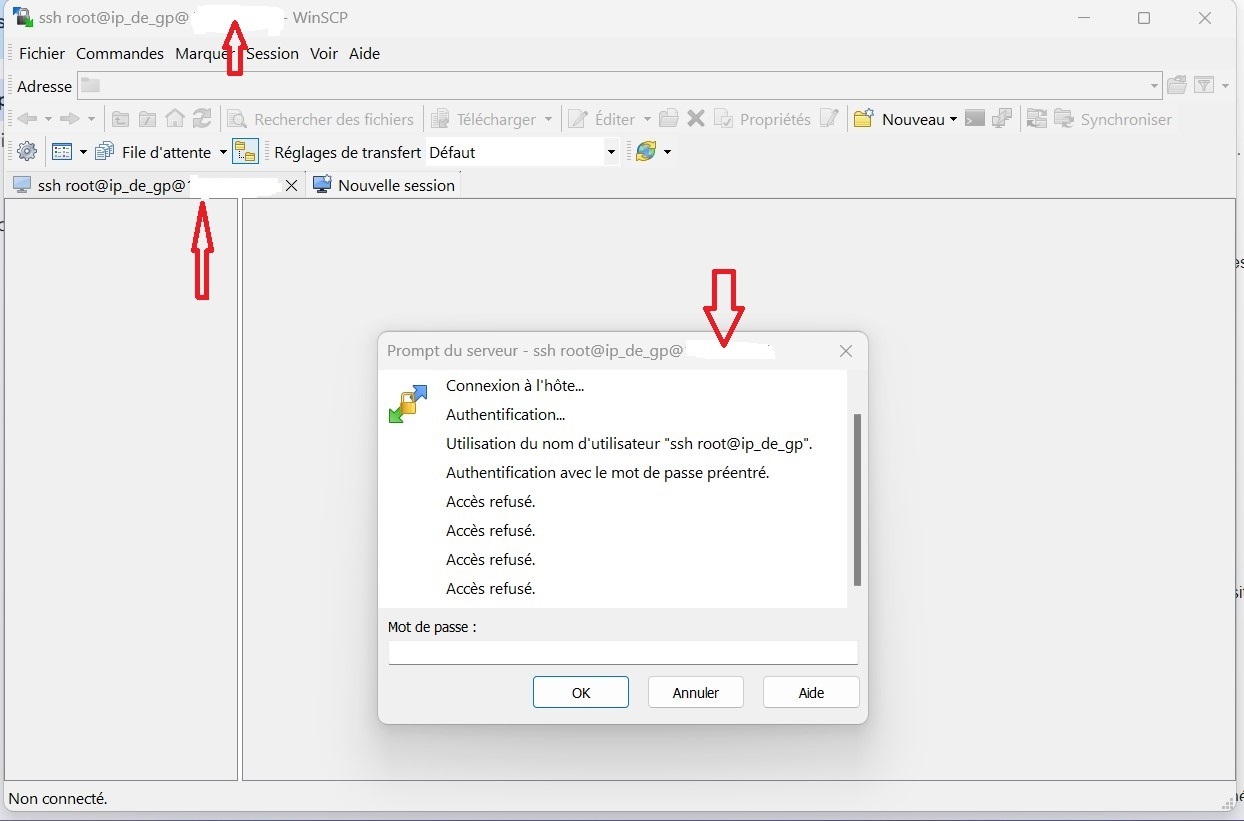Viewport: 1244px width, 821px height.
Task: Click the filter funnel icon
Action: coord(1204,86)
